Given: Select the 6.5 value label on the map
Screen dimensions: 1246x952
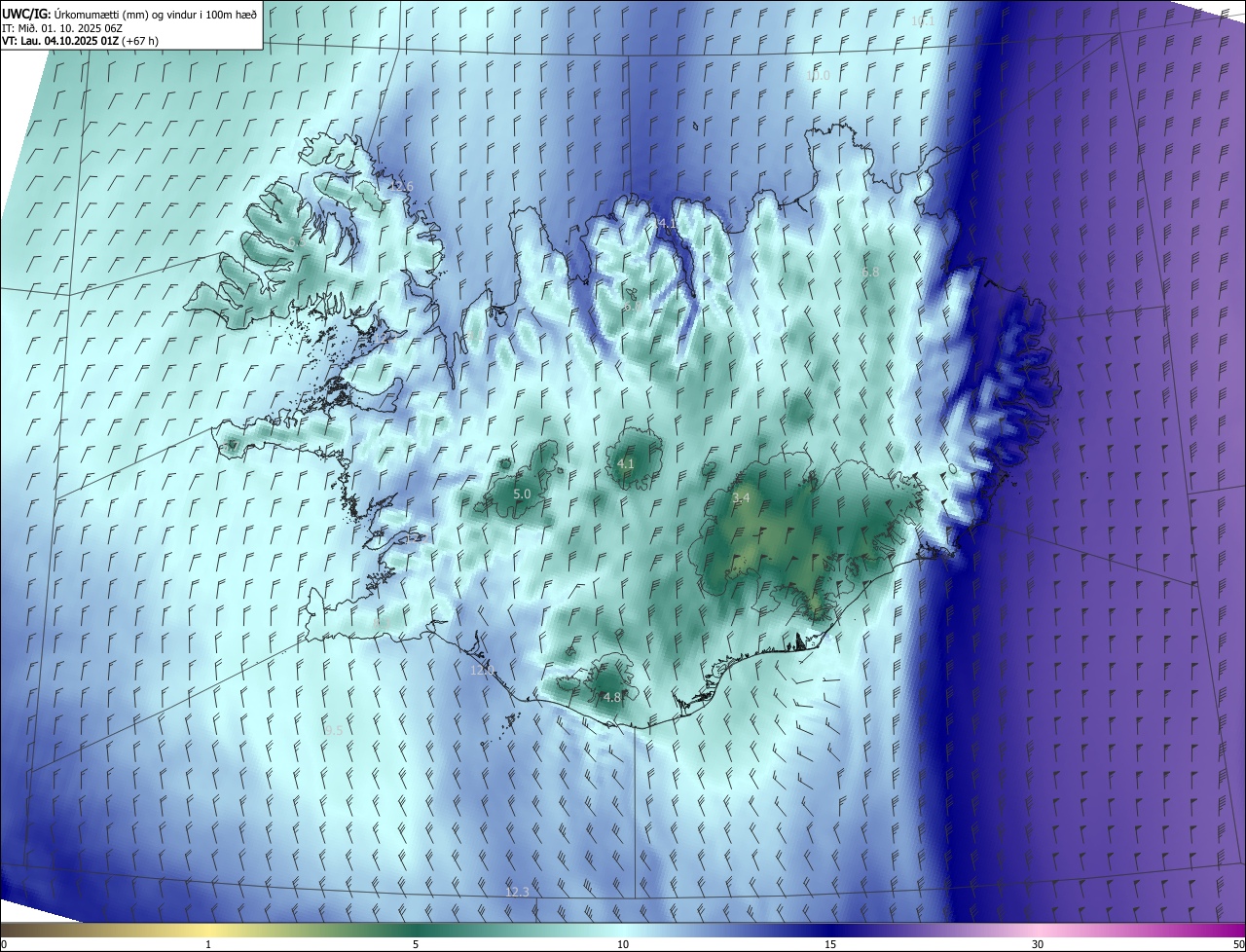Looking at the screenshot, I should [x=296, y=242].
